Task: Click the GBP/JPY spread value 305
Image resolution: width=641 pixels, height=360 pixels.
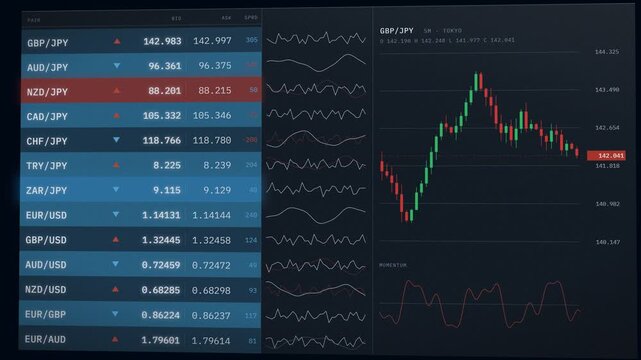Action: click(251, 40)
